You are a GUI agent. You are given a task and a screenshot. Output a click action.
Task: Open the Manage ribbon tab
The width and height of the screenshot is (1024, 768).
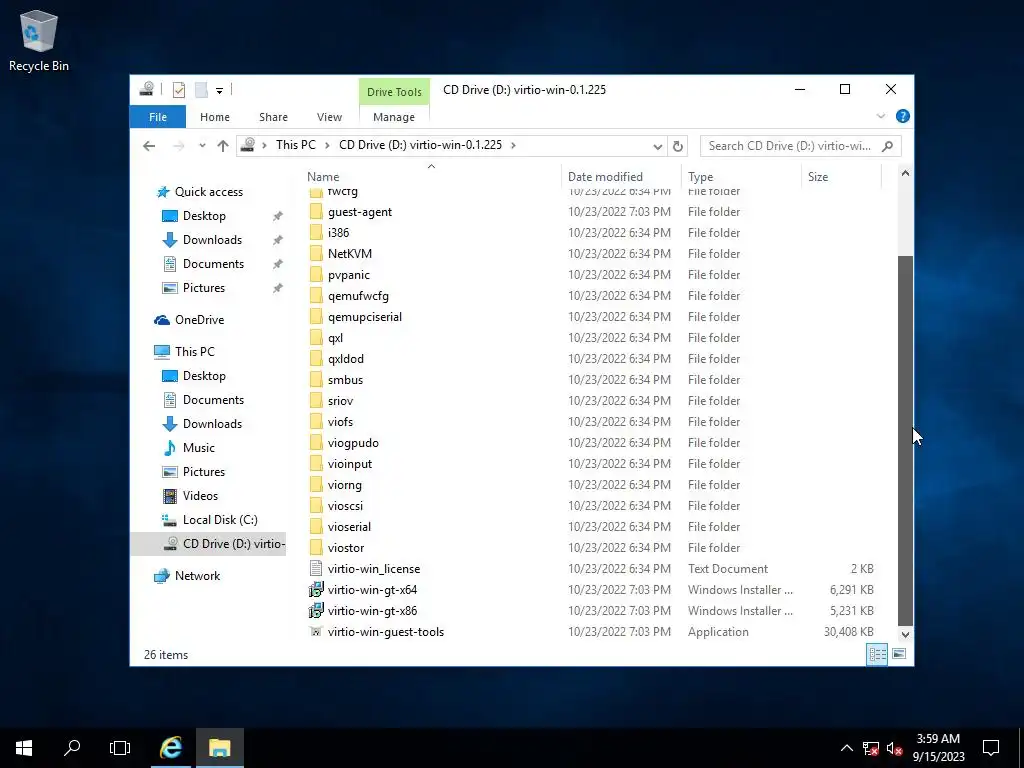click(x=394, y=117)
